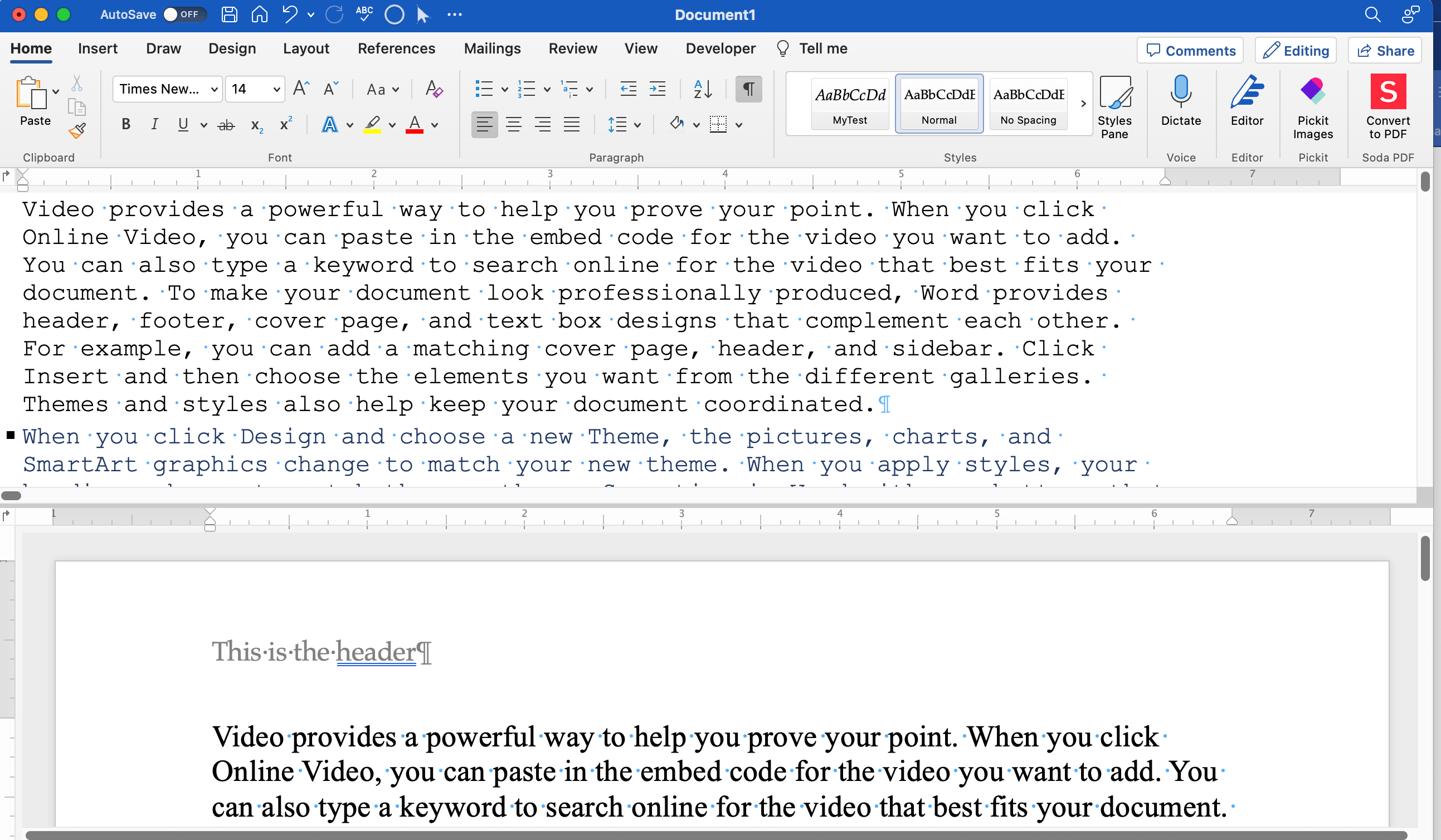Open the Layout tab
Image resolution: width=1441 pixels, height=840 pixels.
pos(306,48)
